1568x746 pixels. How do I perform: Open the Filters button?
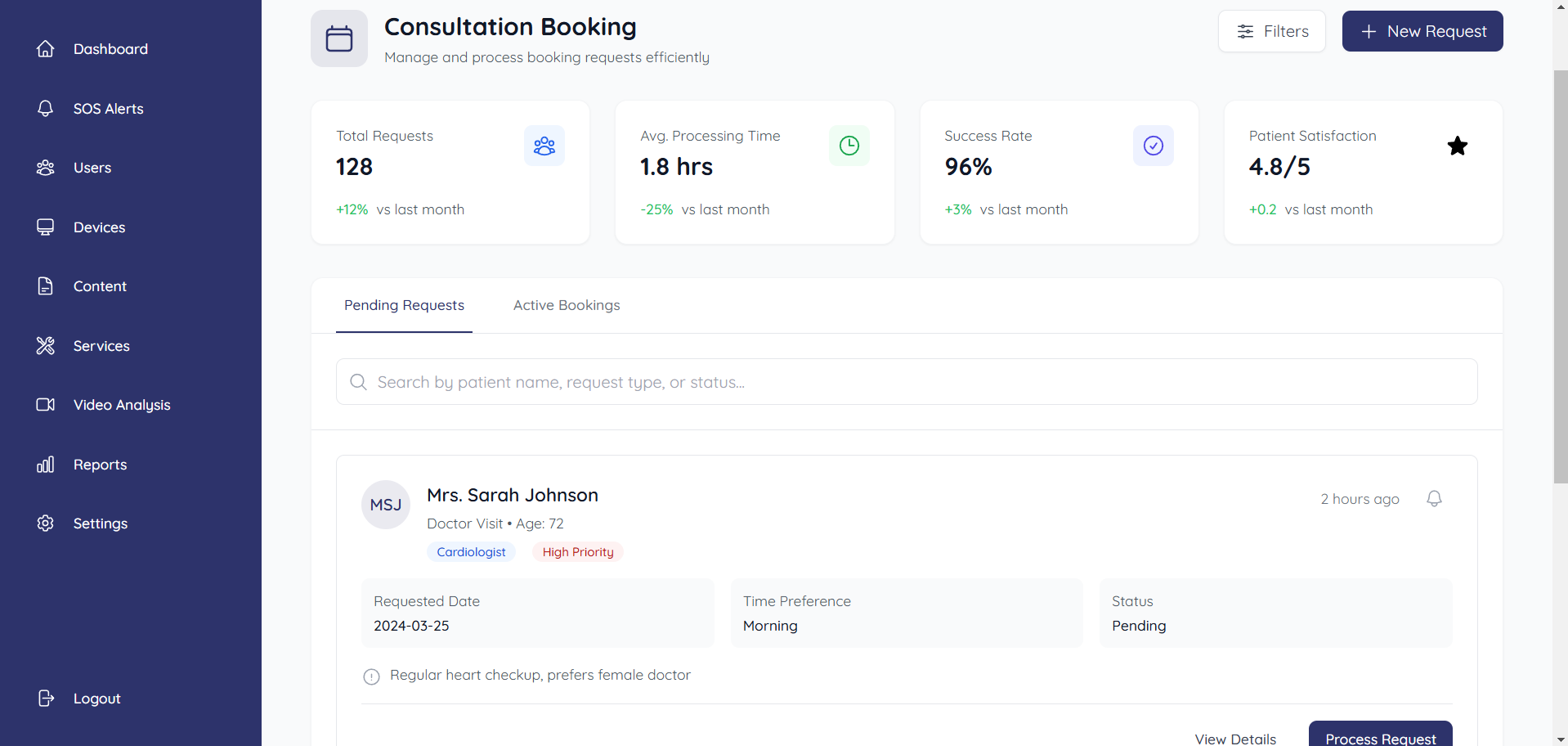(1272, 31)
